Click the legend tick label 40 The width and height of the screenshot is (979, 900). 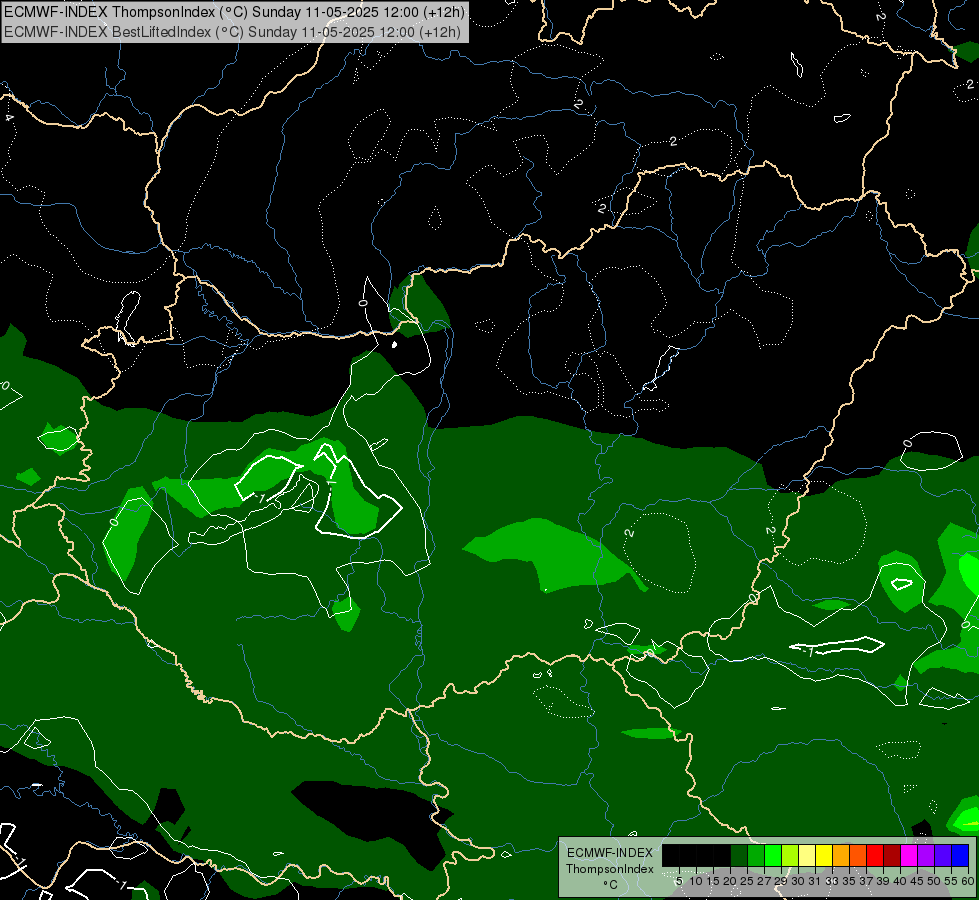pyautogui.click(x=900, y=881)
